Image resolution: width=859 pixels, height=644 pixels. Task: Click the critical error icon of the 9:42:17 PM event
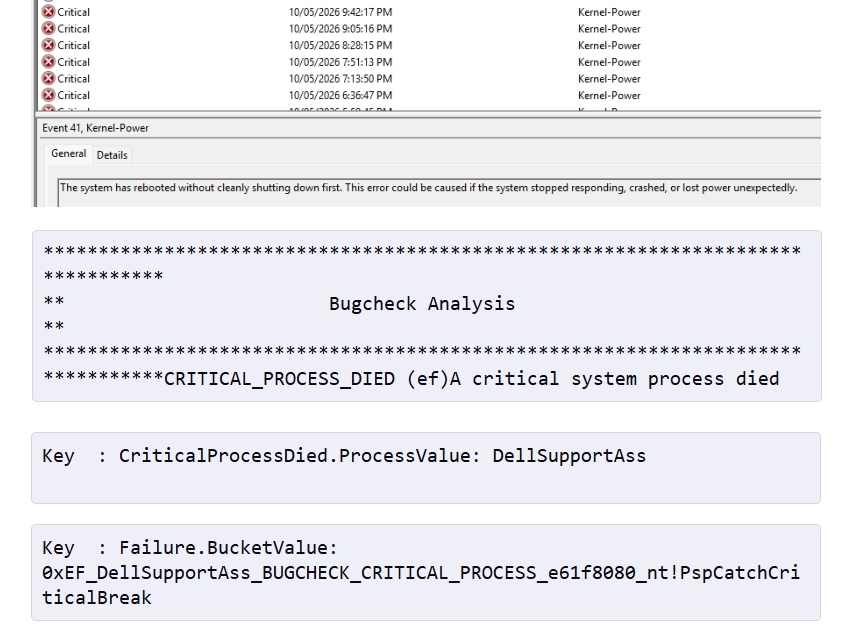(x=49, y=12)
